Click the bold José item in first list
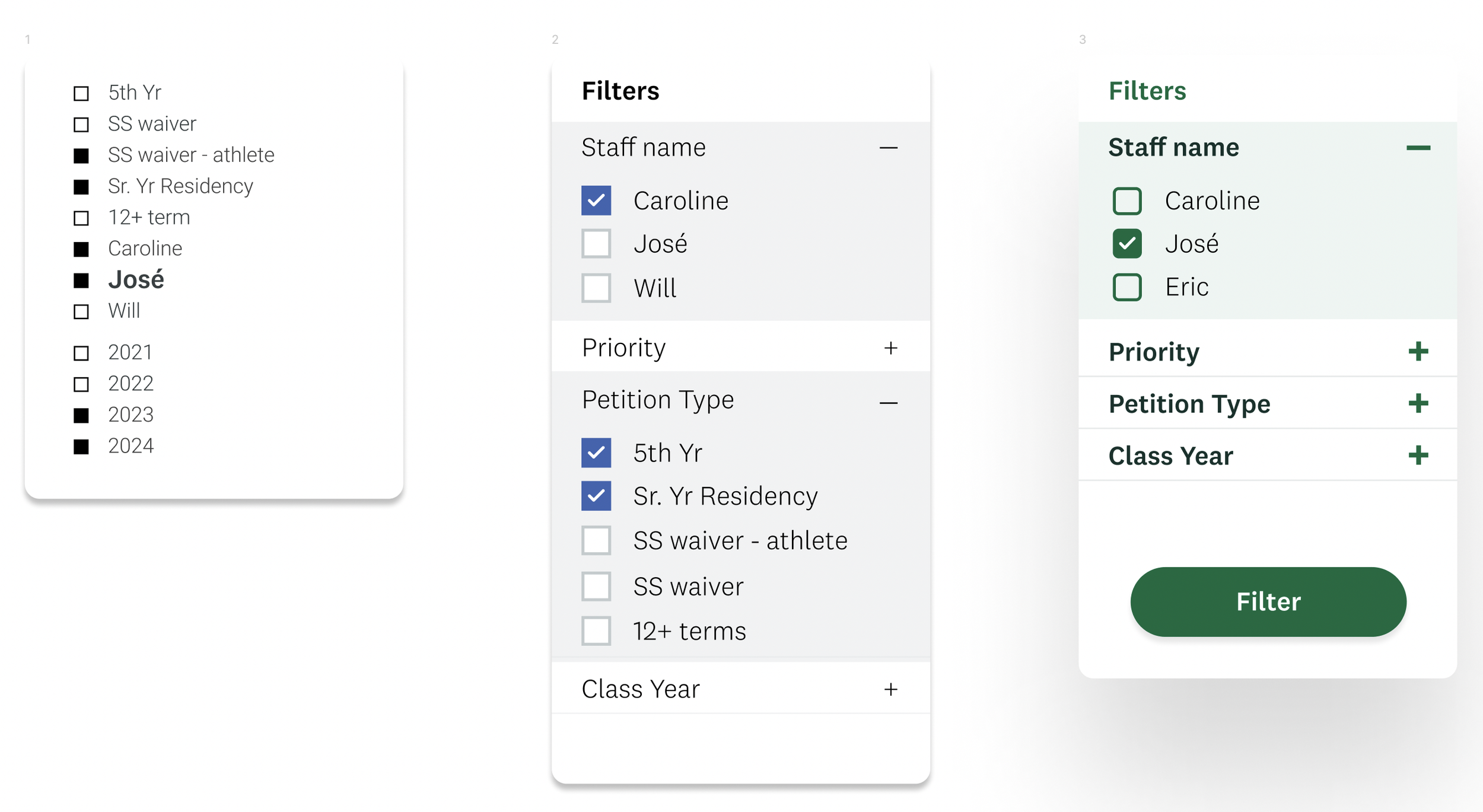 [136, 279]
